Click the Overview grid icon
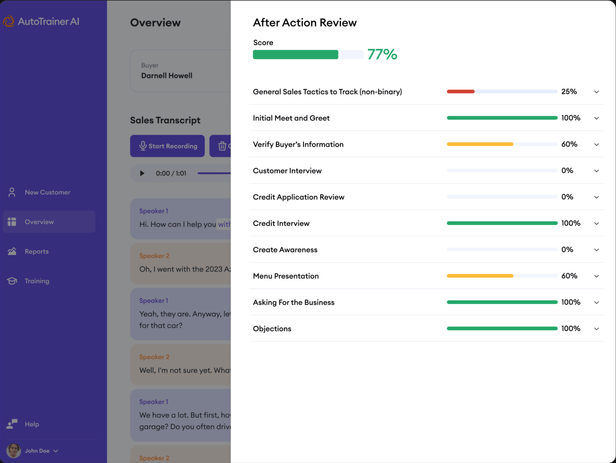This screenshot has height=463, width=616. (x=12, y=222)
